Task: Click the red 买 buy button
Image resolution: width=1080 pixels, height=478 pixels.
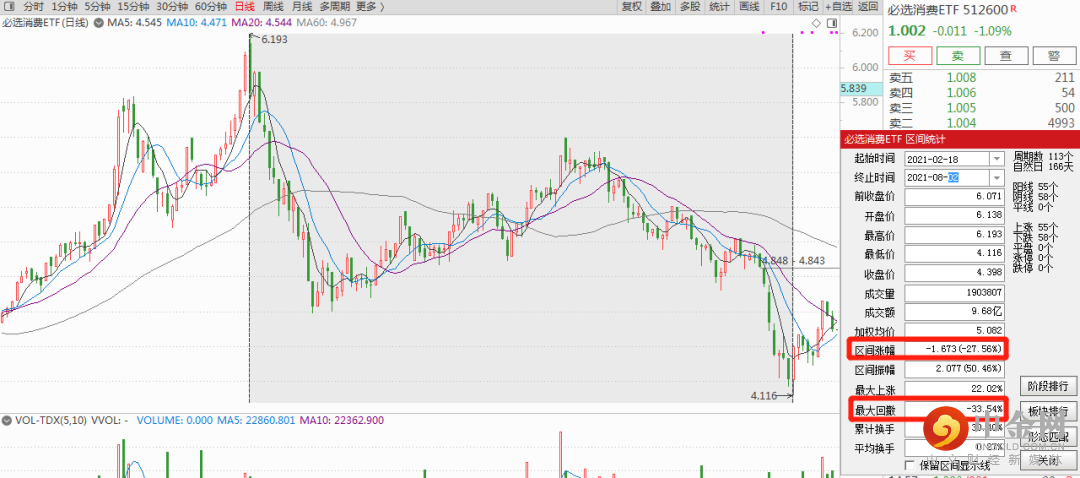Action: point(910,56)
